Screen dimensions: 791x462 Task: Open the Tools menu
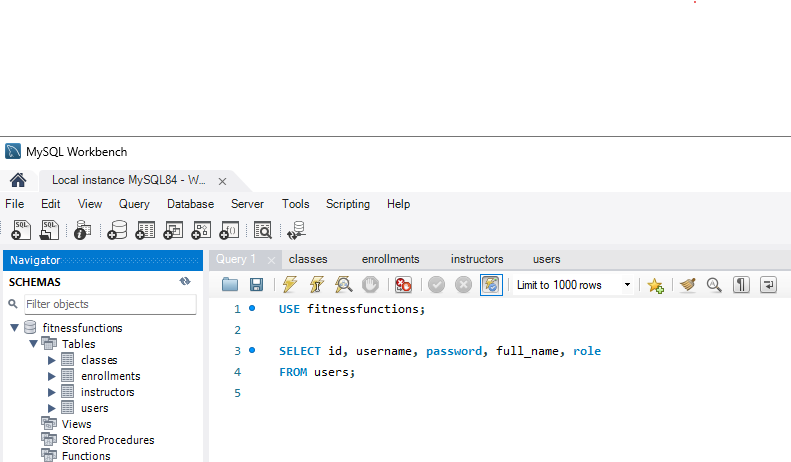point(296,204)
